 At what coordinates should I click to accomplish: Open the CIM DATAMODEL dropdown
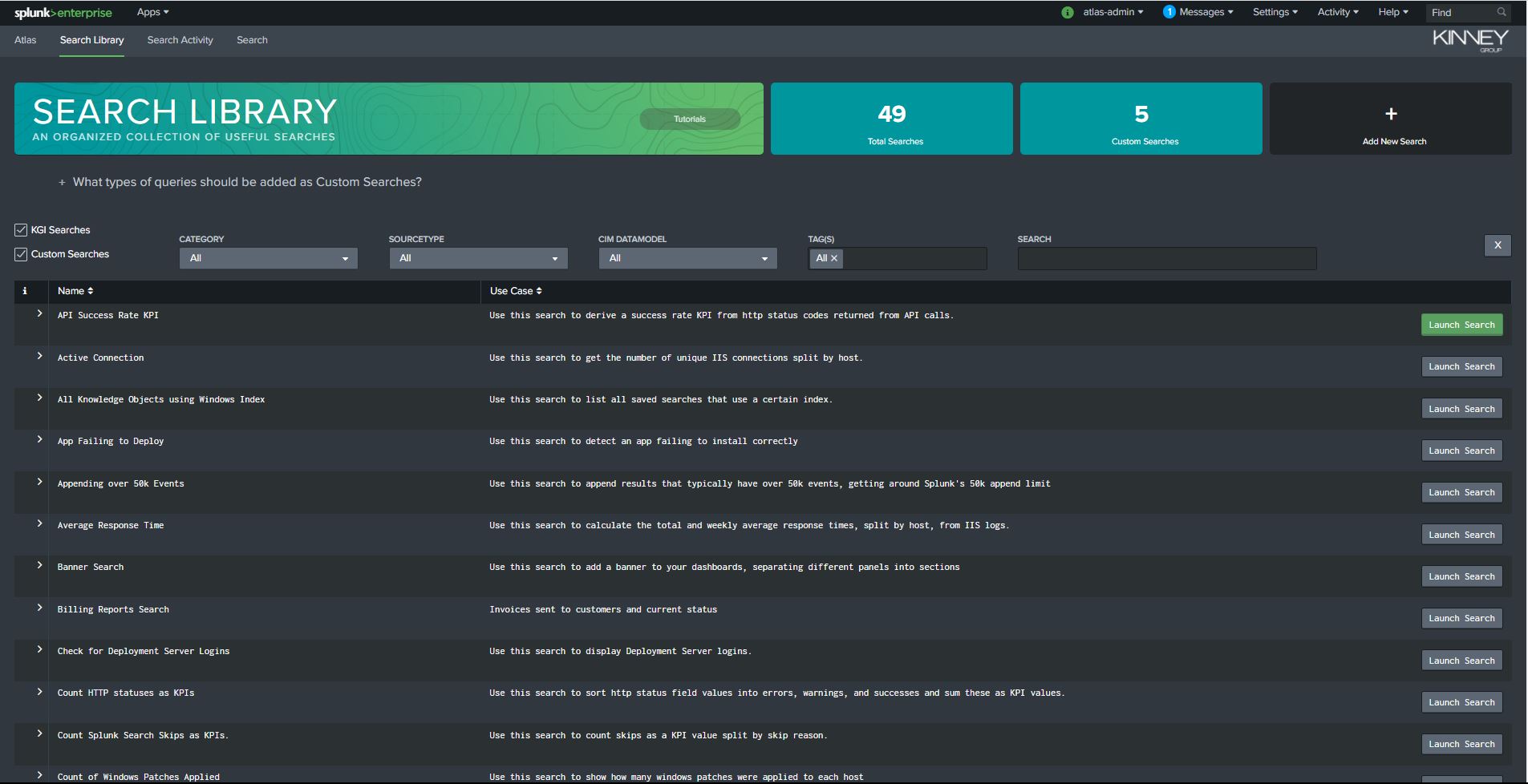point(687,258)
